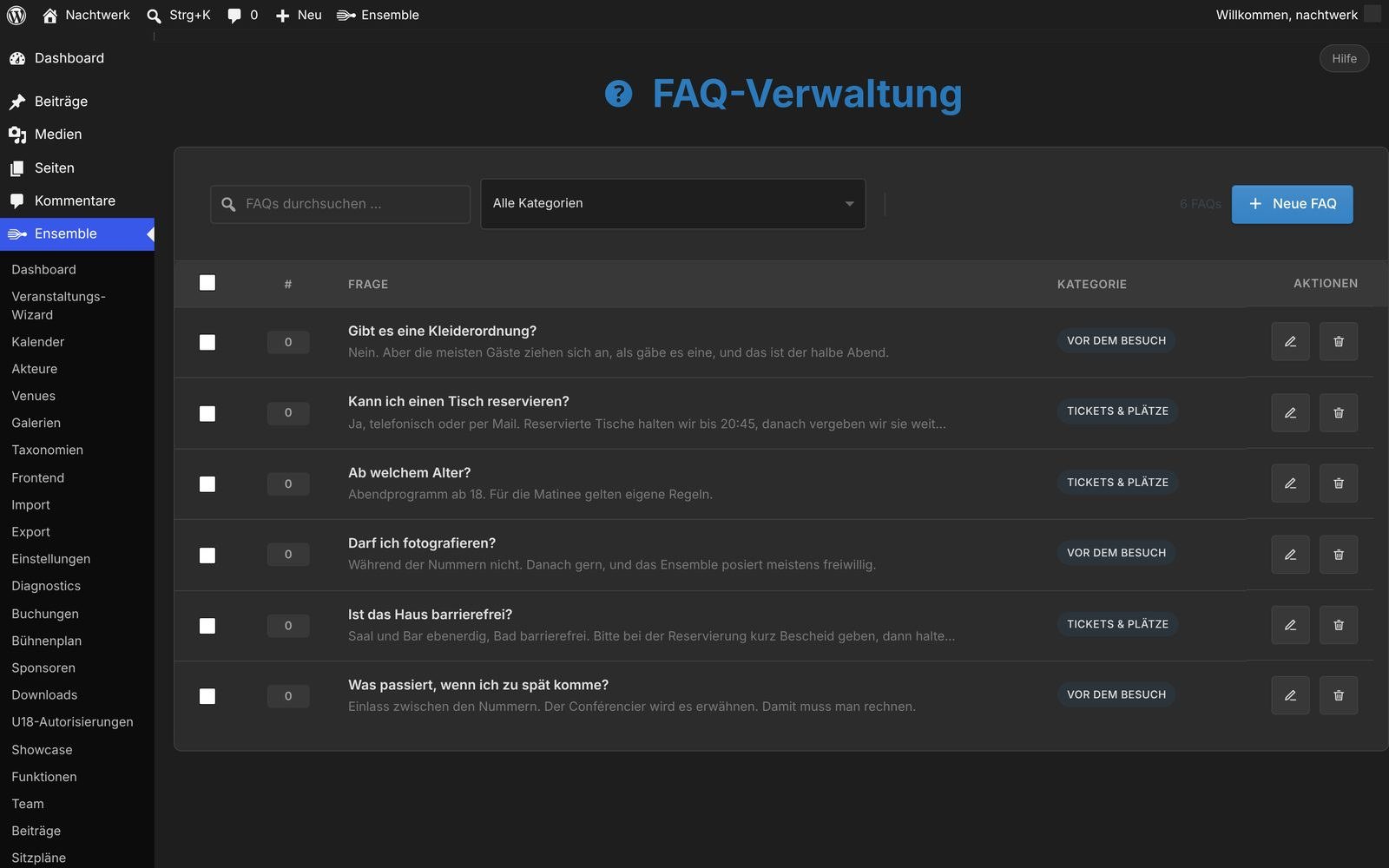
Task: Check the 'Darf ich fotografieren?' row checkbox
Action: (x=207, y=556)
